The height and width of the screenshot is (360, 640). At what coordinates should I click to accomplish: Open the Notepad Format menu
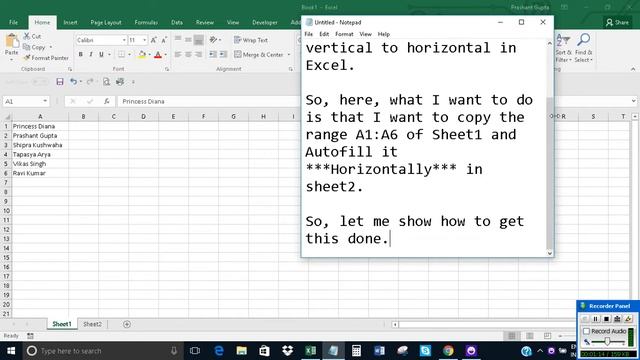344,34
